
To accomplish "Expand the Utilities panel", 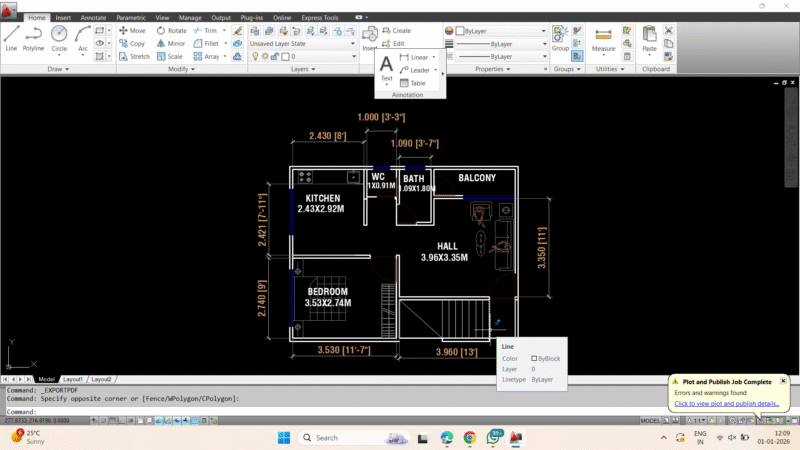I will (x=610, y=69).
